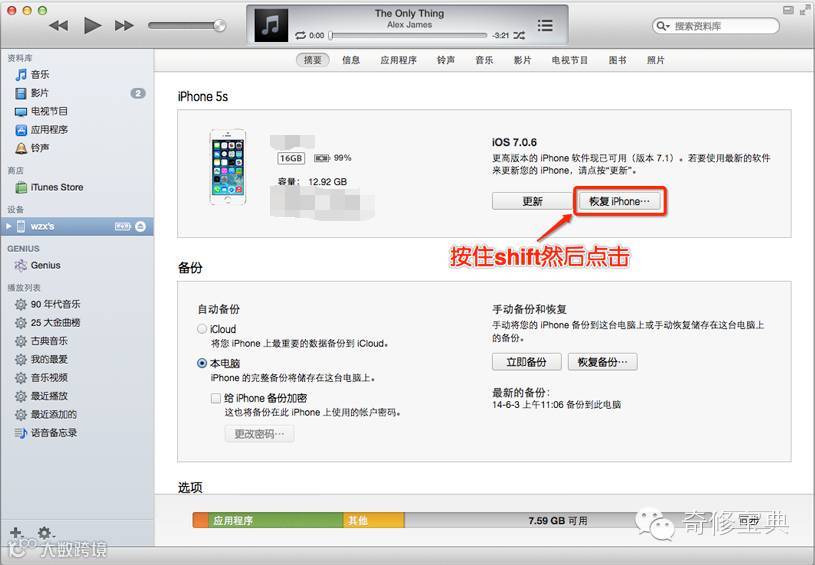Open the 90 年代音乐 playlist
This screenshot has height=565, width=815.
pyautogui.click(x=77, y=304)
